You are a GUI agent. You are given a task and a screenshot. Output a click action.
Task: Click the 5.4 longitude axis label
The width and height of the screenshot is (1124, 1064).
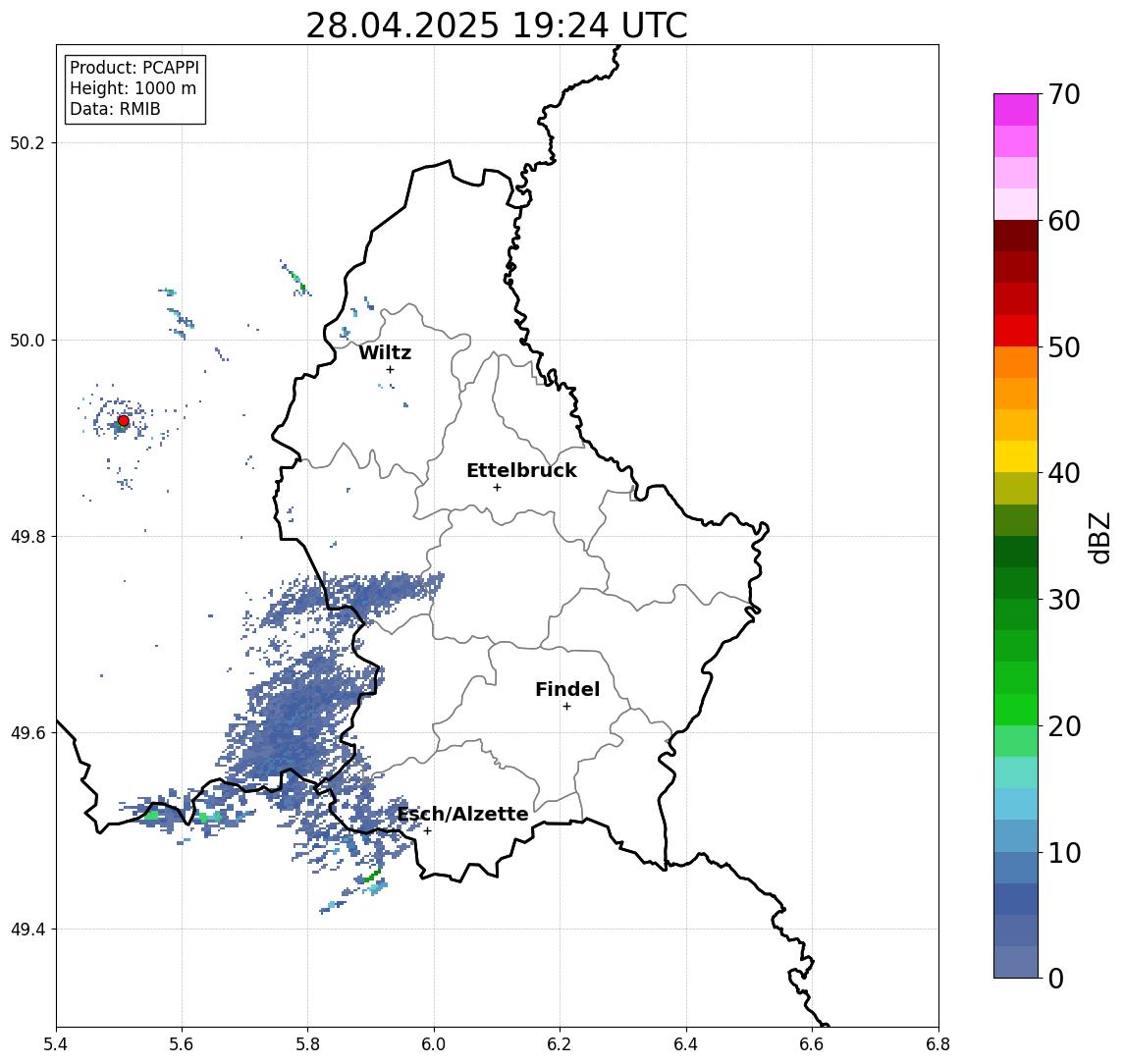pos(56,1044)
